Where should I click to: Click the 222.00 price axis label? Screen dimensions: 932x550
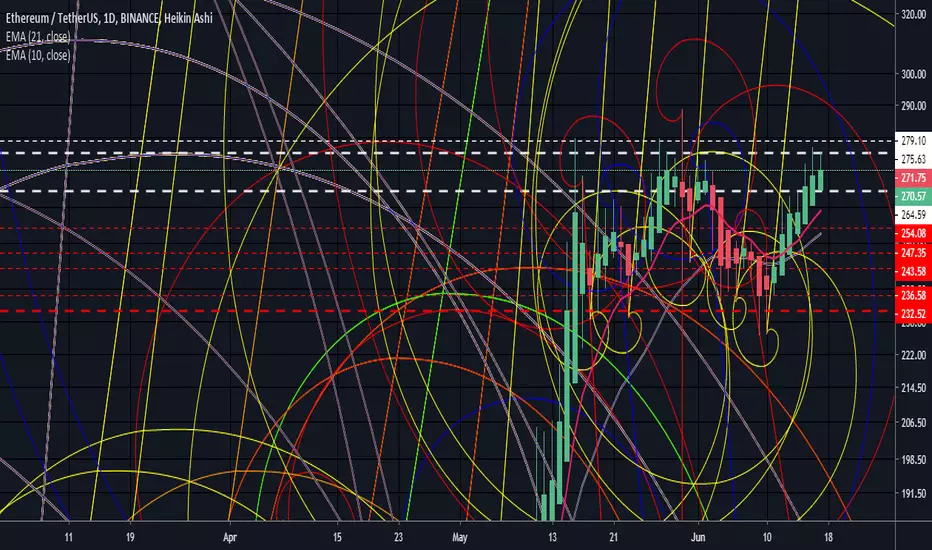click(x=914, y=355)
